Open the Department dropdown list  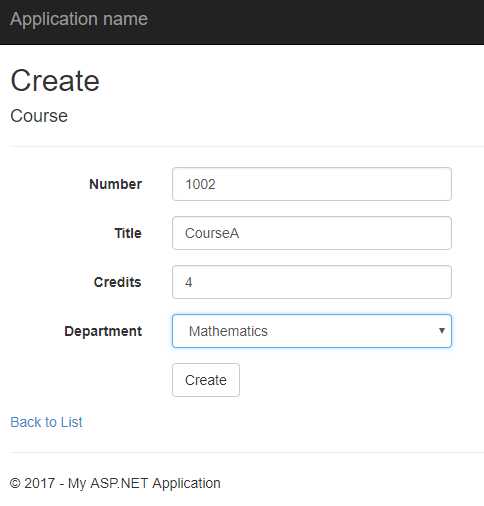pyautogui.click(x=312, y=331)
